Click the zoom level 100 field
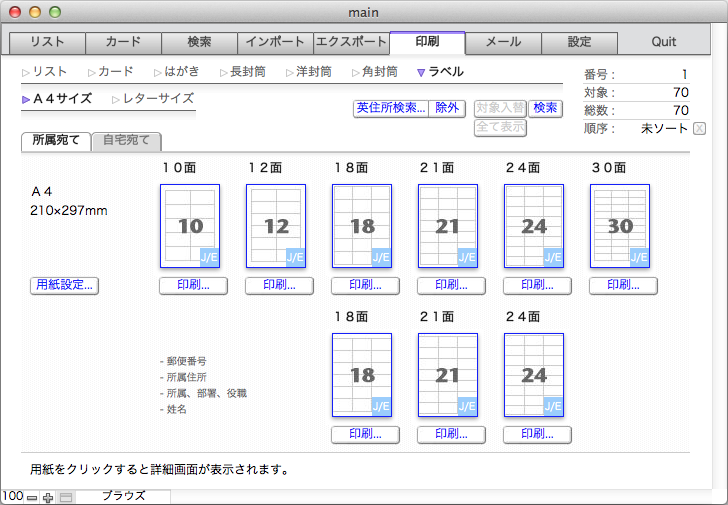 (x=12, y=497)
